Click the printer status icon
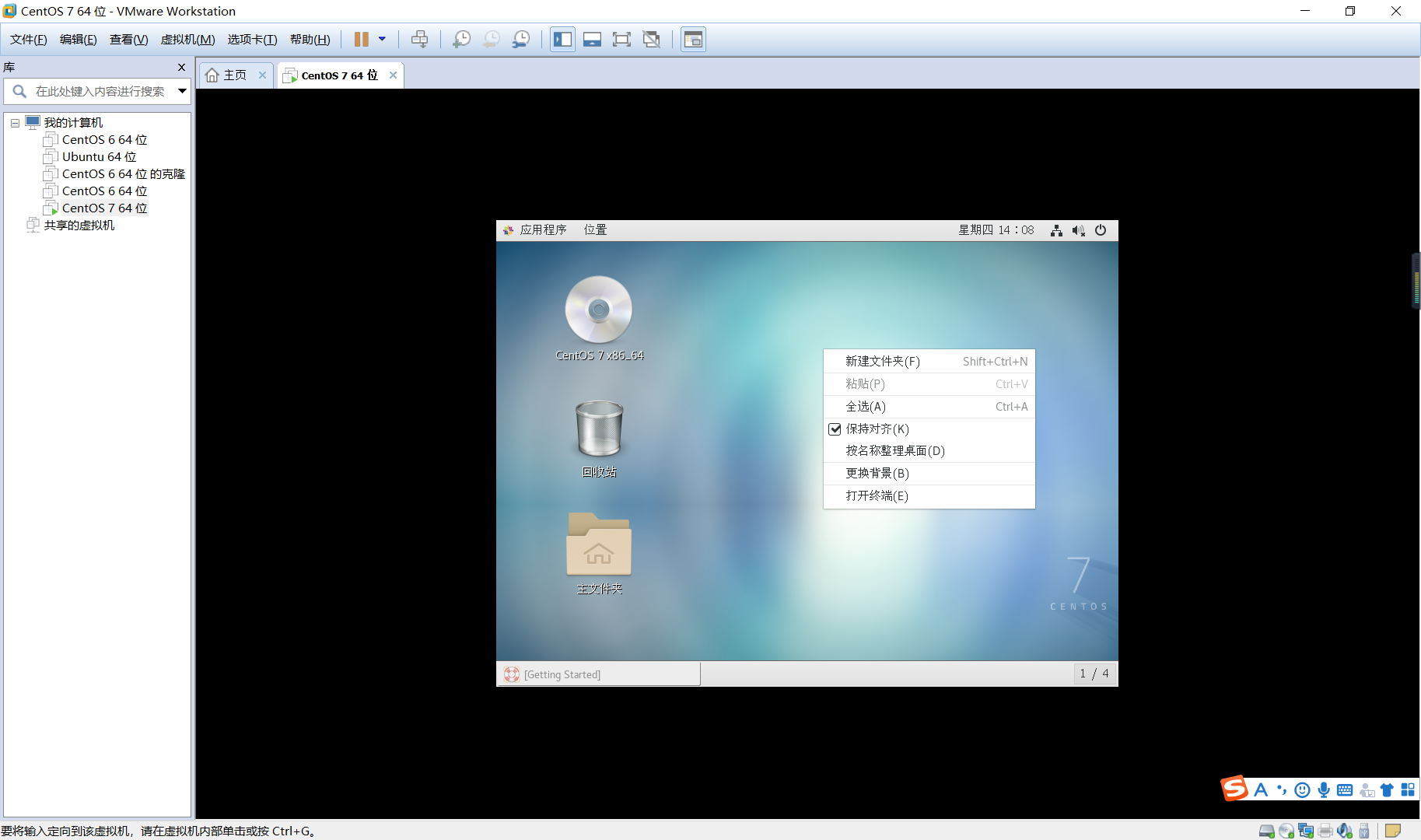This screenshot has width=1421, height=840. tap(1325, 831)
